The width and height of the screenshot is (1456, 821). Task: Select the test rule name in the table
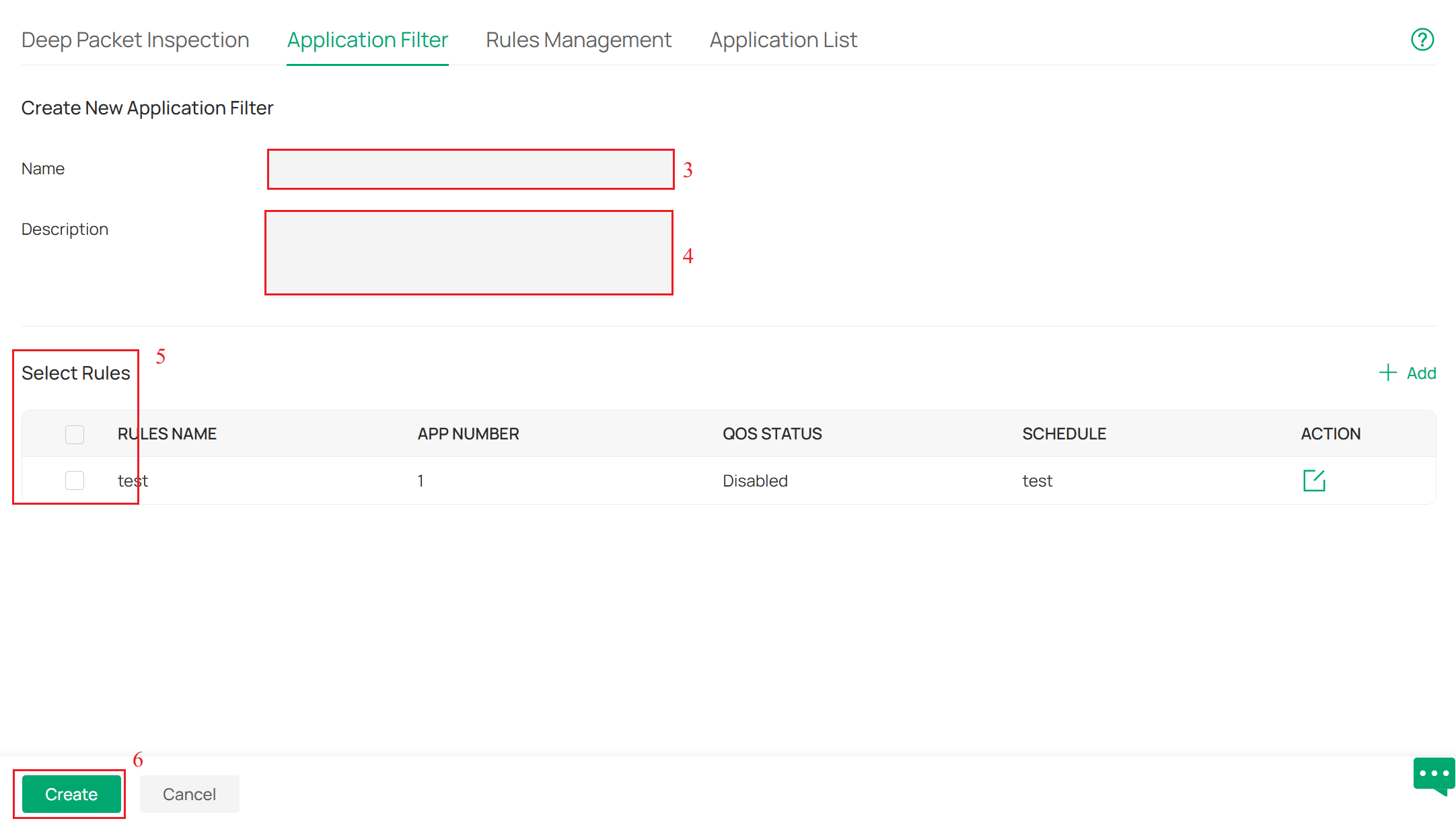click(132, 480)
